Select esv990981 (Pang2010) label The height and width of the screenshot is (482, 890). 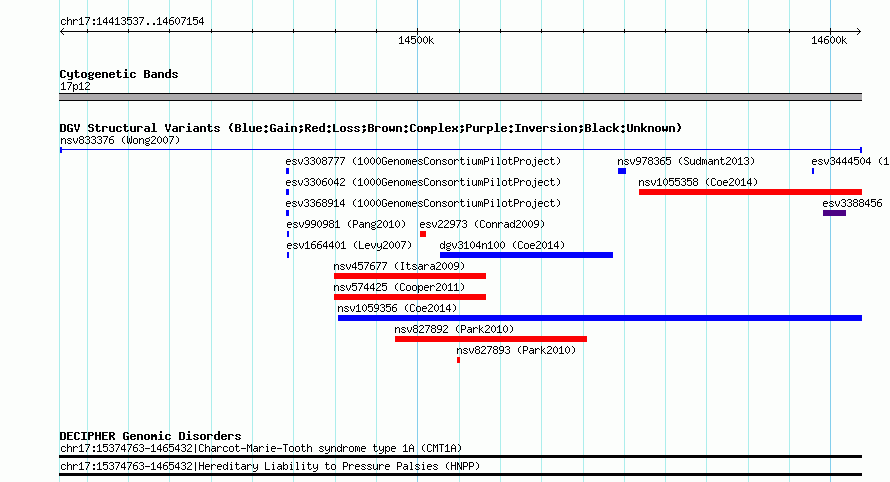(x=346, y=224)
